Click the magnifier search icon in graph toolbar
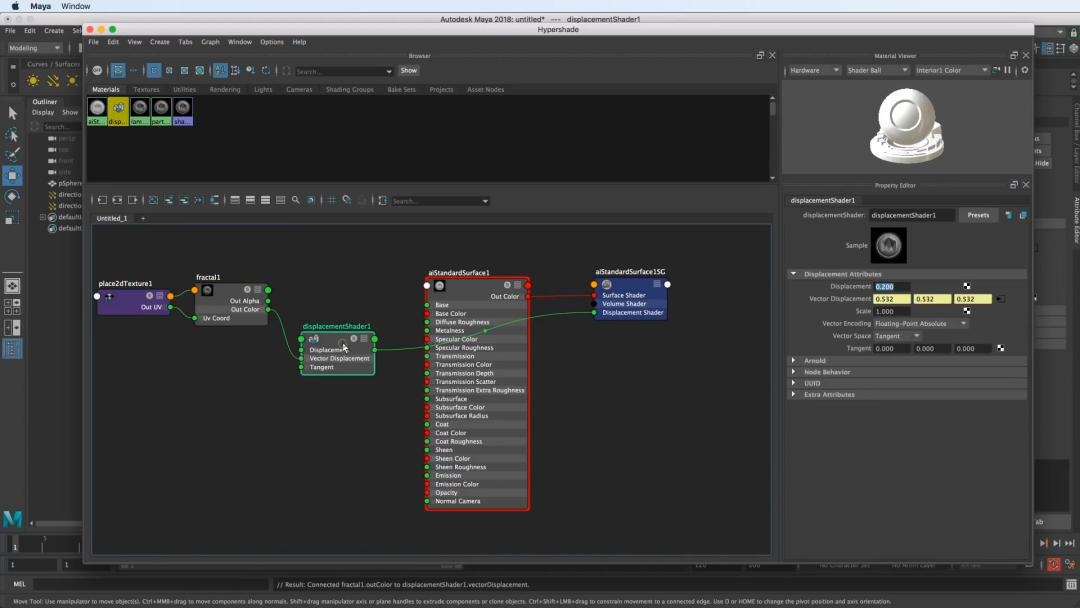Image resolution: width=1080 pixels, height=608 pixels. pyautogui.click(x=295, y=200)
